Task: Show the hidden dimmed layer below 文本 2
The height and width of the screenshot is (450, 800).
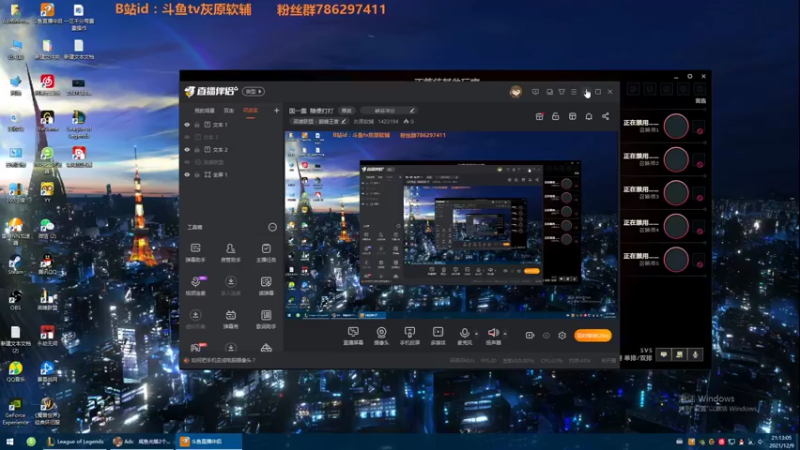Action: pyautogui.click(x=187, y=162)
